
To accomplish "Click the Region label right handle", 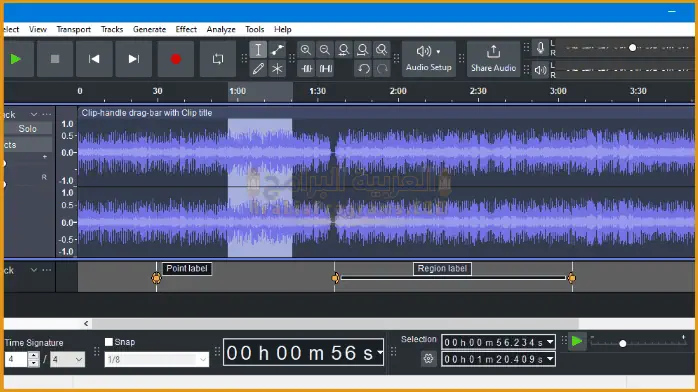I will pyautogui.click(x=572, y=278).
